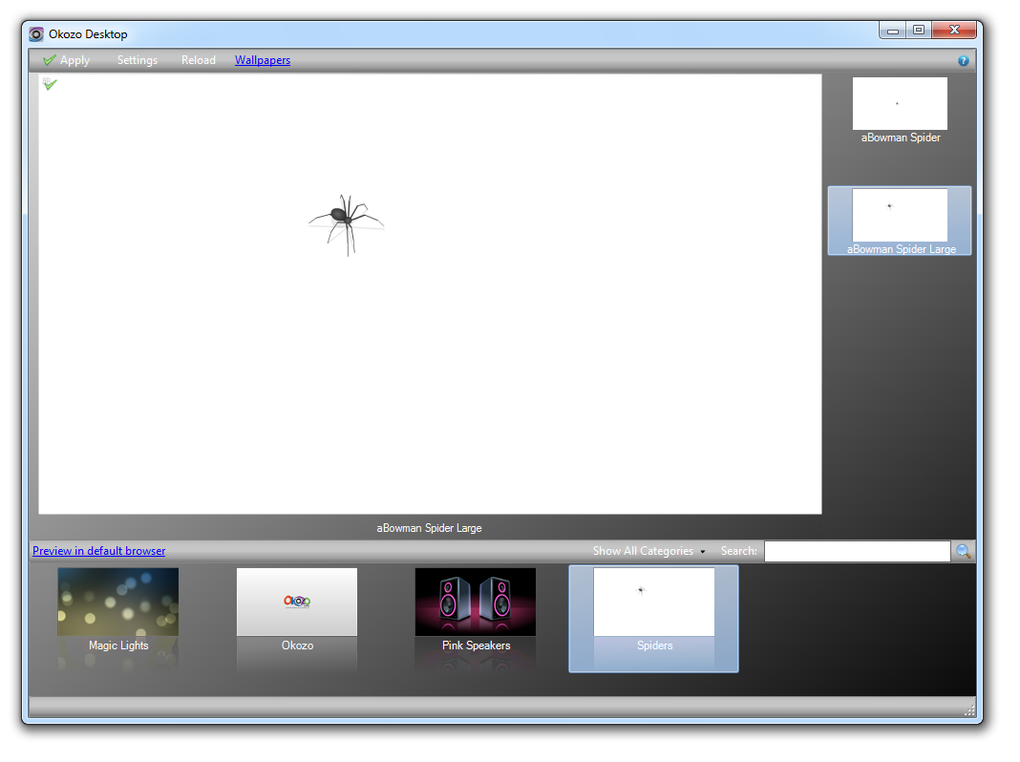The image size is (1020, 762).
Task: Click the magnifying glass search icon
Action: (963, 552)
